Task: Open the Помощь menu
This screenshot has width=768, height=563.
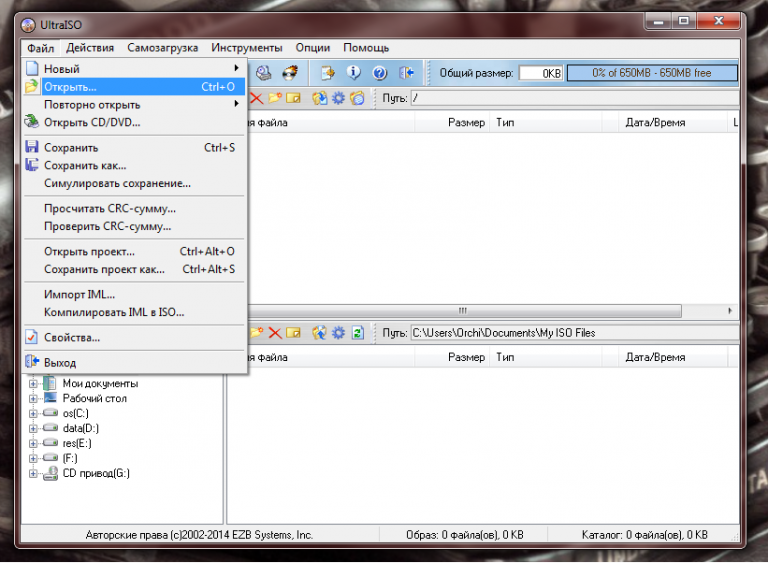Action: click(366, 48)
